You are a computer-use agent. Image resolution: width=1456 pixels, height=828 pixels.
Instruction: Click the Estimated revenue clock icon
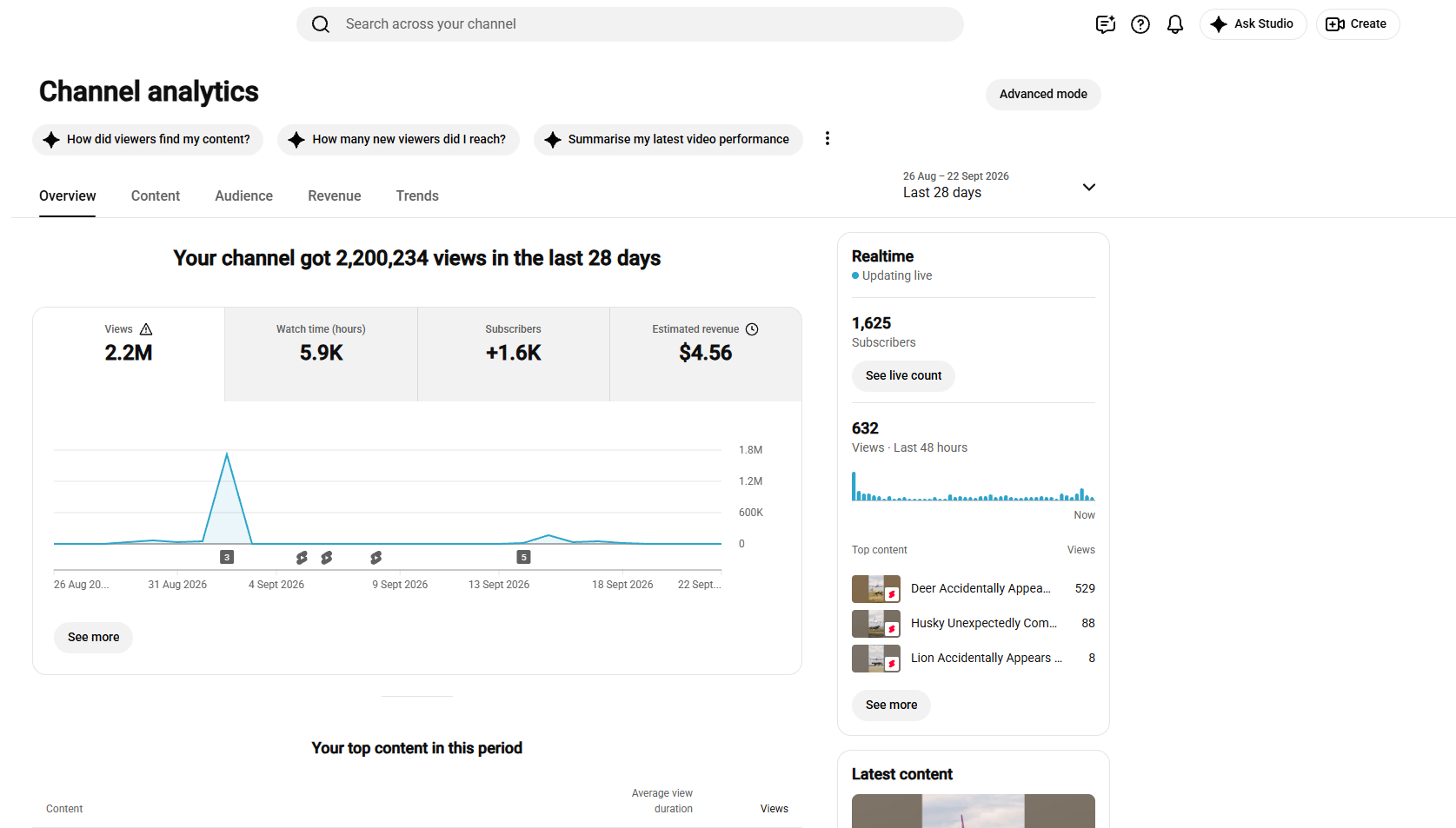pyautogui.click(x=752, y=329)
